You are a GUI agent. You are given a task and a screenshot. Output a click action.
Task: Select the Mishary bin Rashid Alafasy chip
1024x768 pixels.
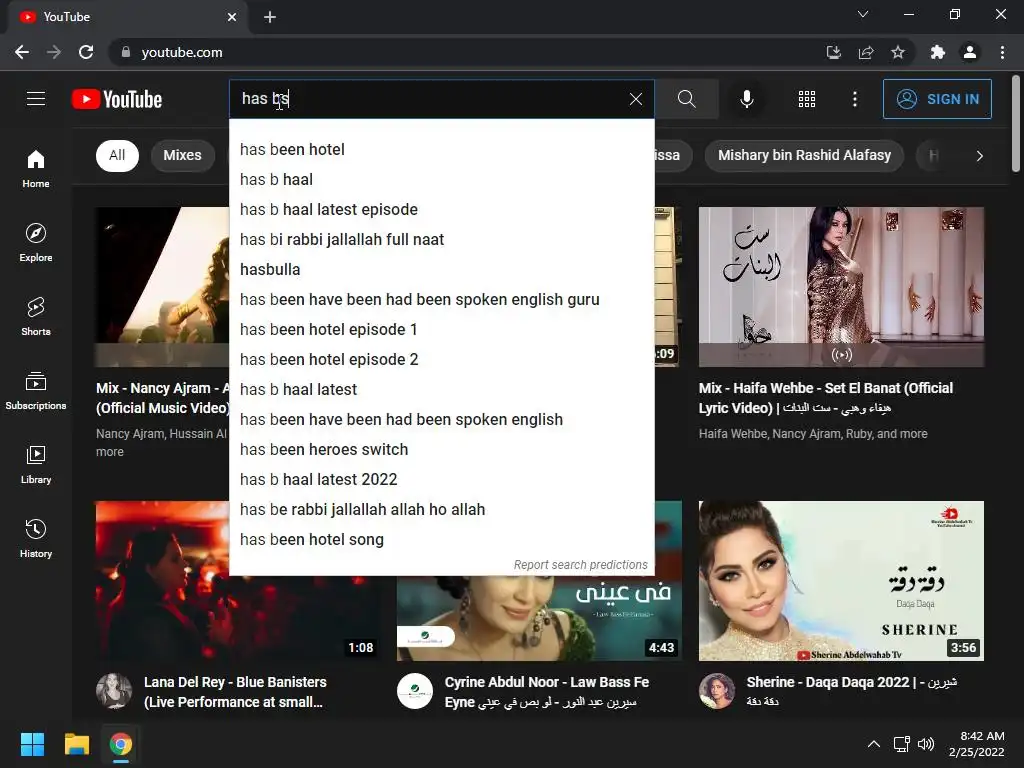pos(805,155)
